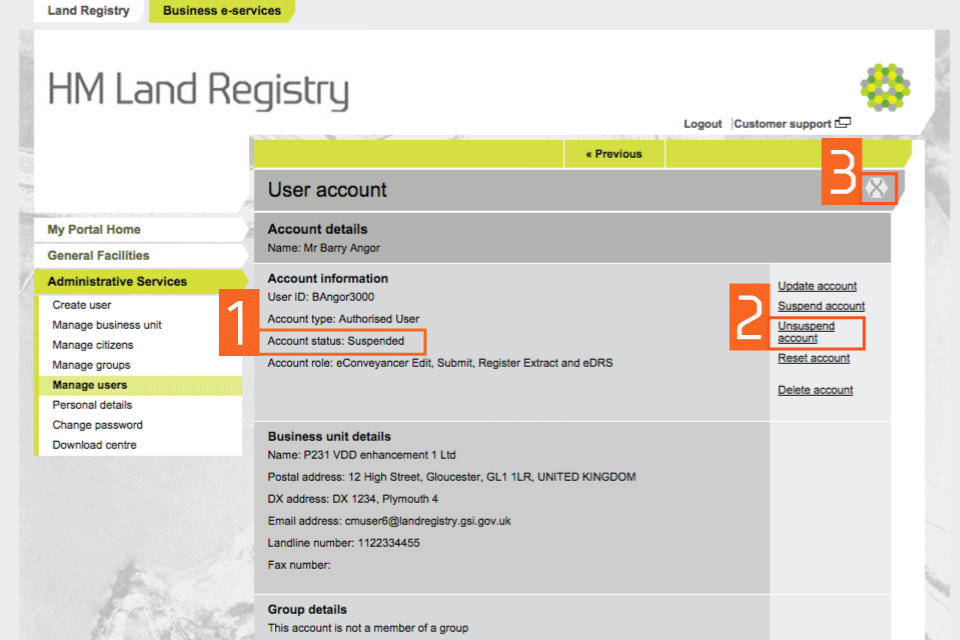Go to Change password page

(97, 425)
